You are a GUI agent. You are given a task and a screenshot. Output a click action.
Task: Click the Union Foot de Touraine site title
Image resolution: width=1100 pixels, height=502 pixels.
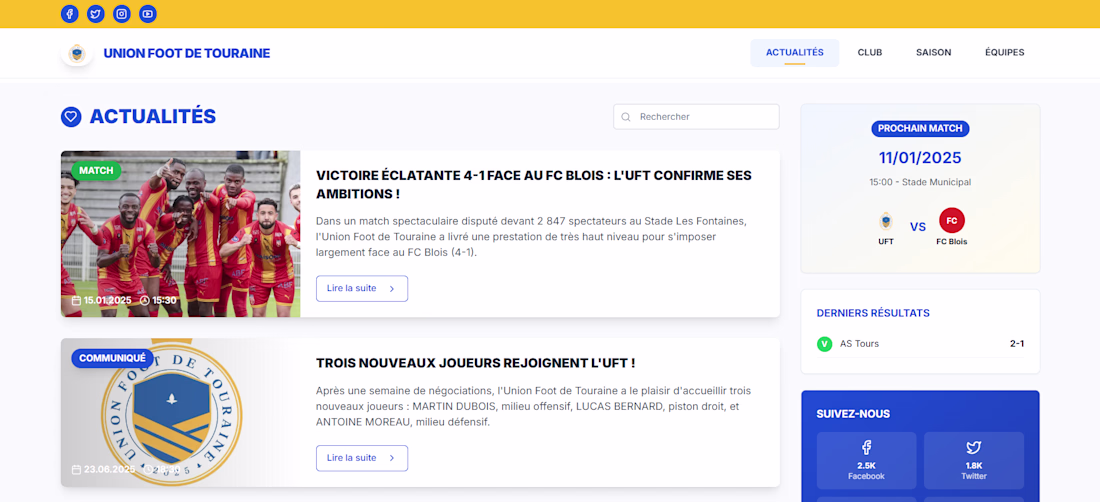point(187,53)
